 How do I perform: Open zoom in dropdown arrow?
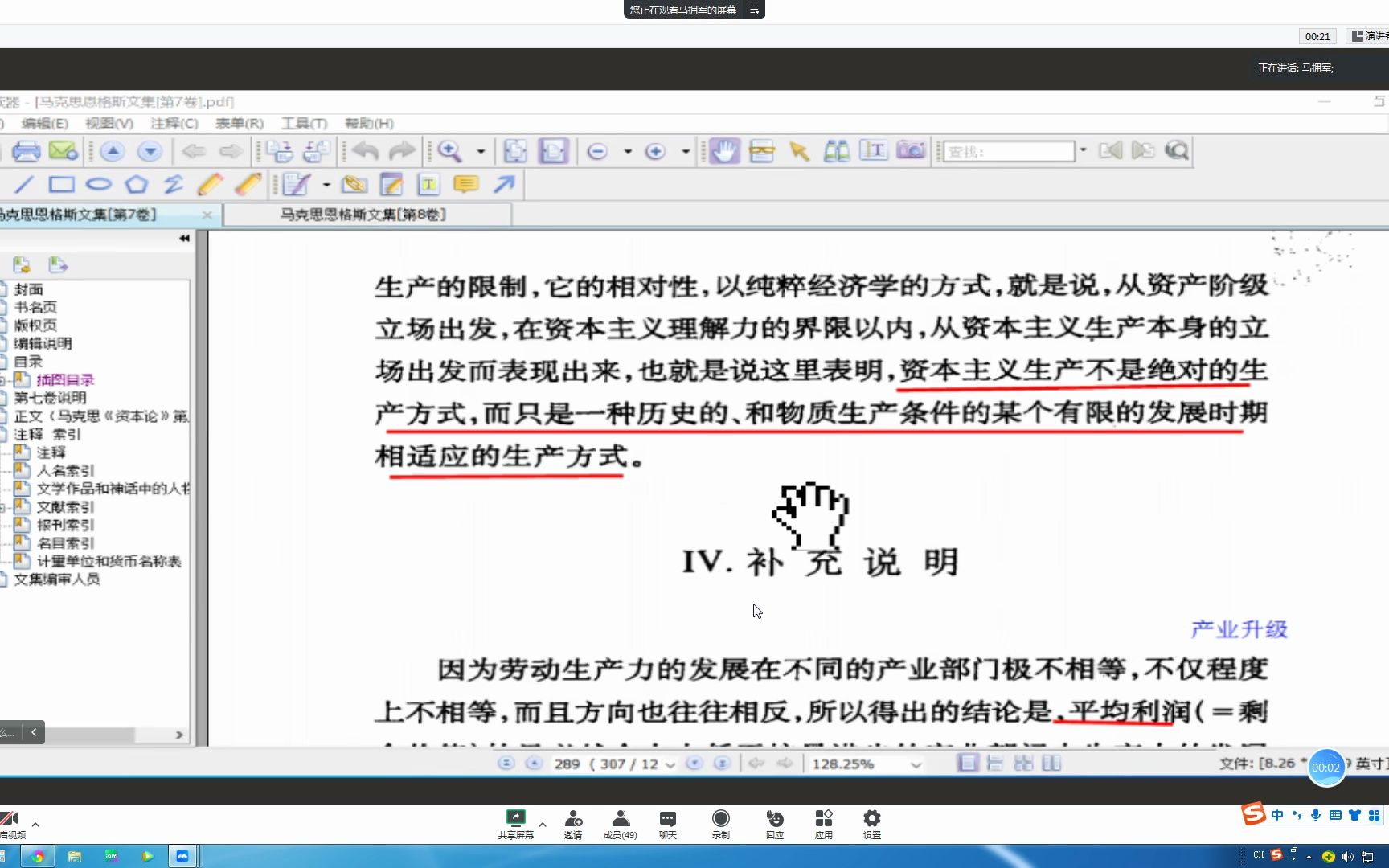coord(686,151)
